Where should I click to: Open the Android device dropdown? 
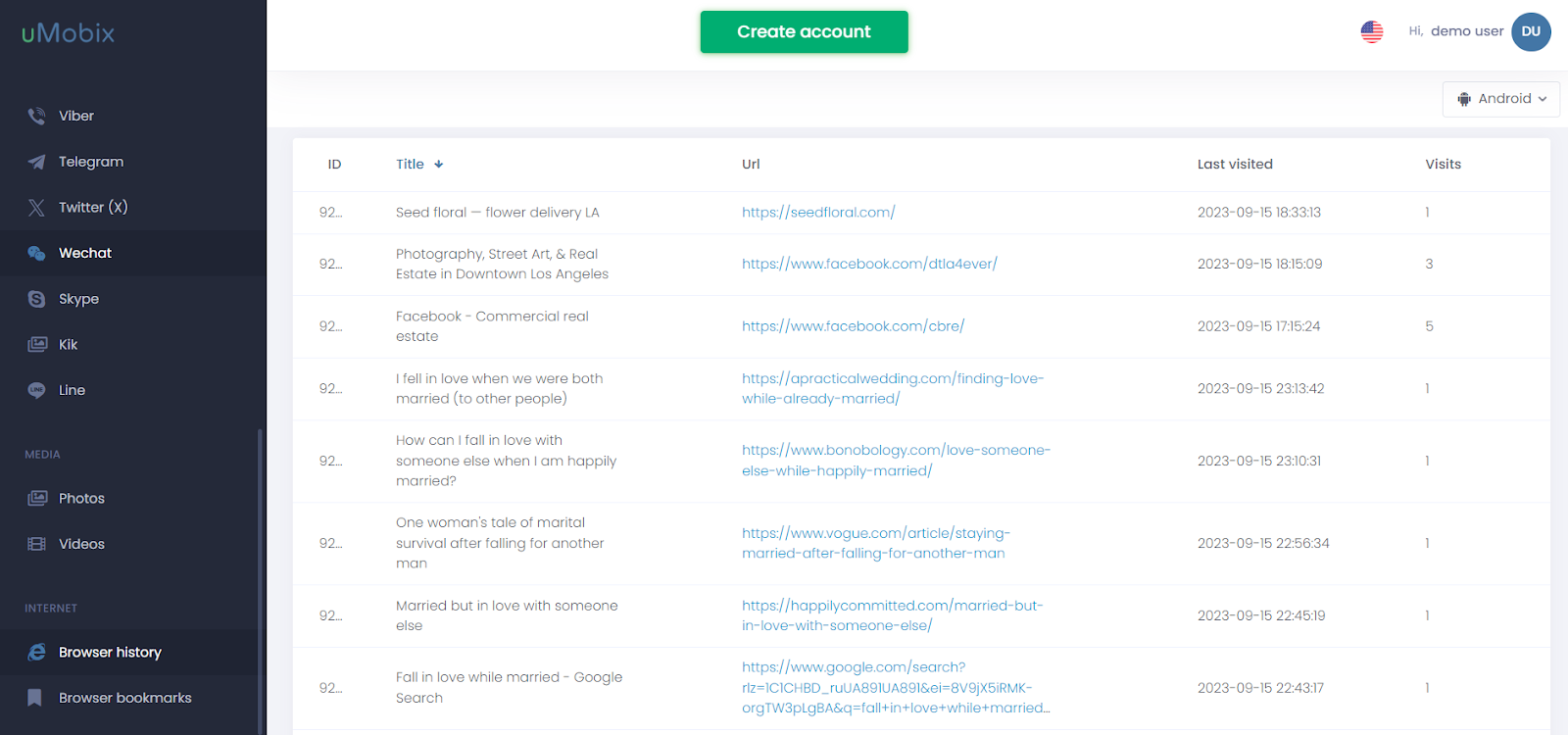[x=1500, y=99]
